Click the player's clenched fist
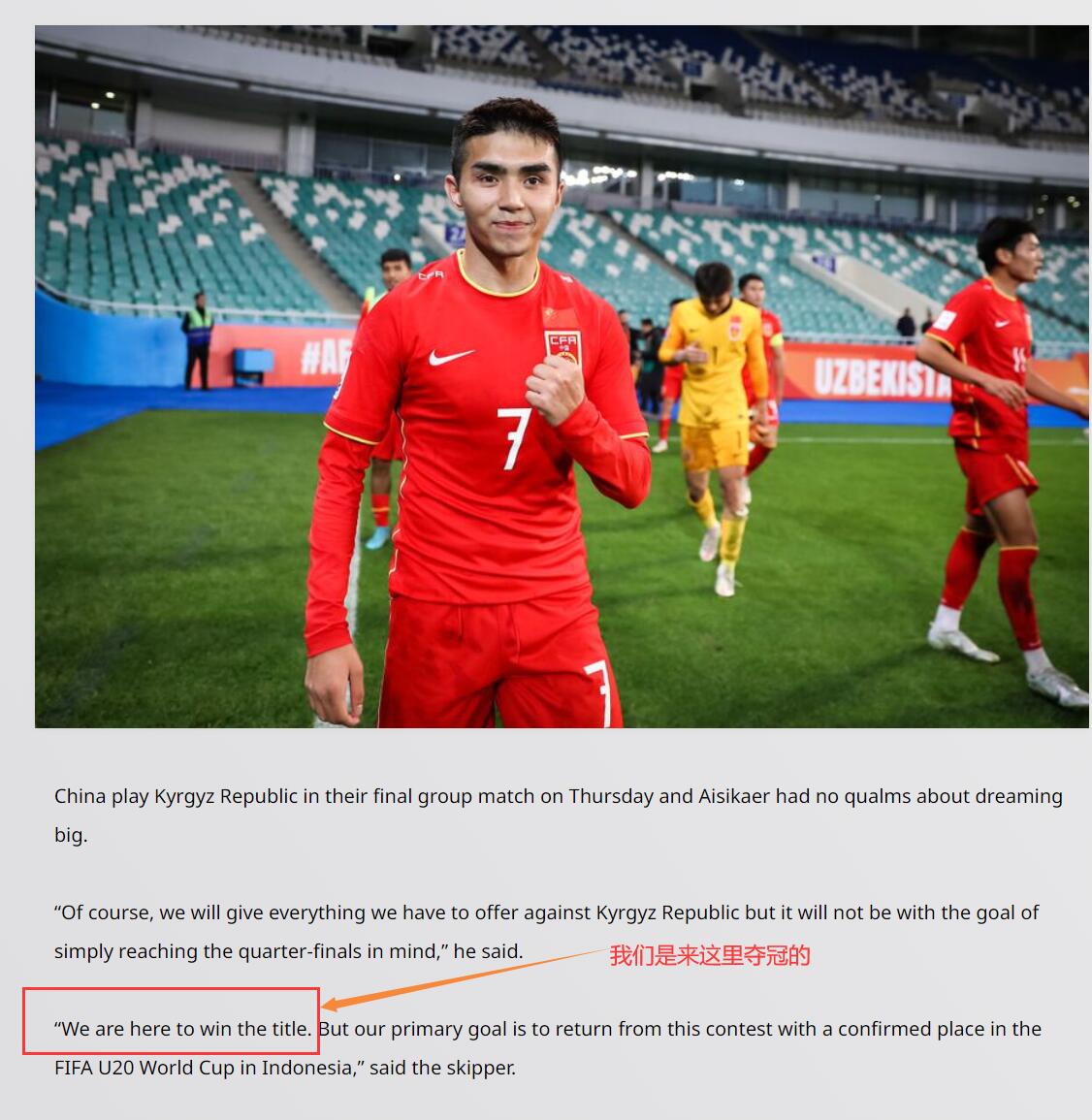Screen dimensions: 1092x1120 pos(554,389)
